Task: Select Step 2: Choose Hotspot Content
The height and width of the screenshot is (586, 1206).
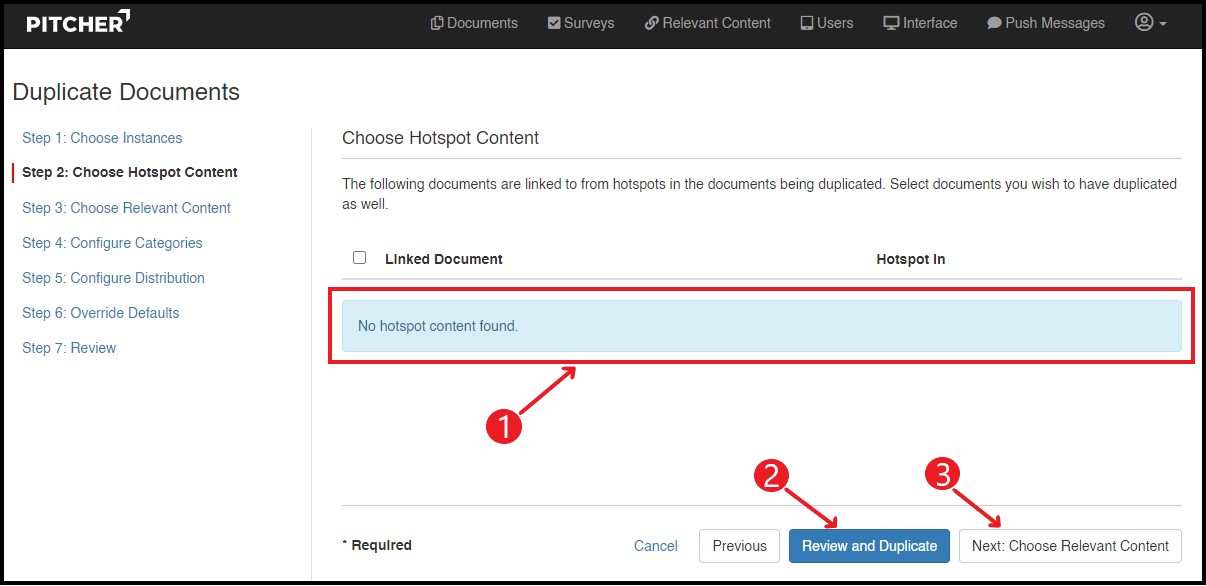Action: click(130, 172)
